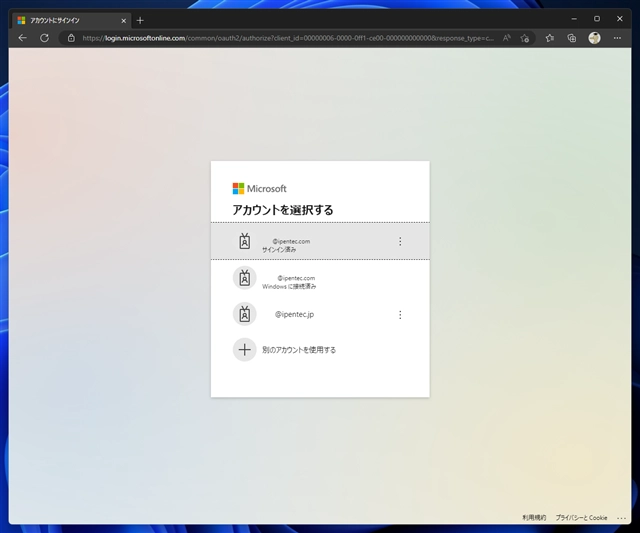This screenshot has width=640, height=533.
Task: Click the Microsoft logo
Action: 260,189
